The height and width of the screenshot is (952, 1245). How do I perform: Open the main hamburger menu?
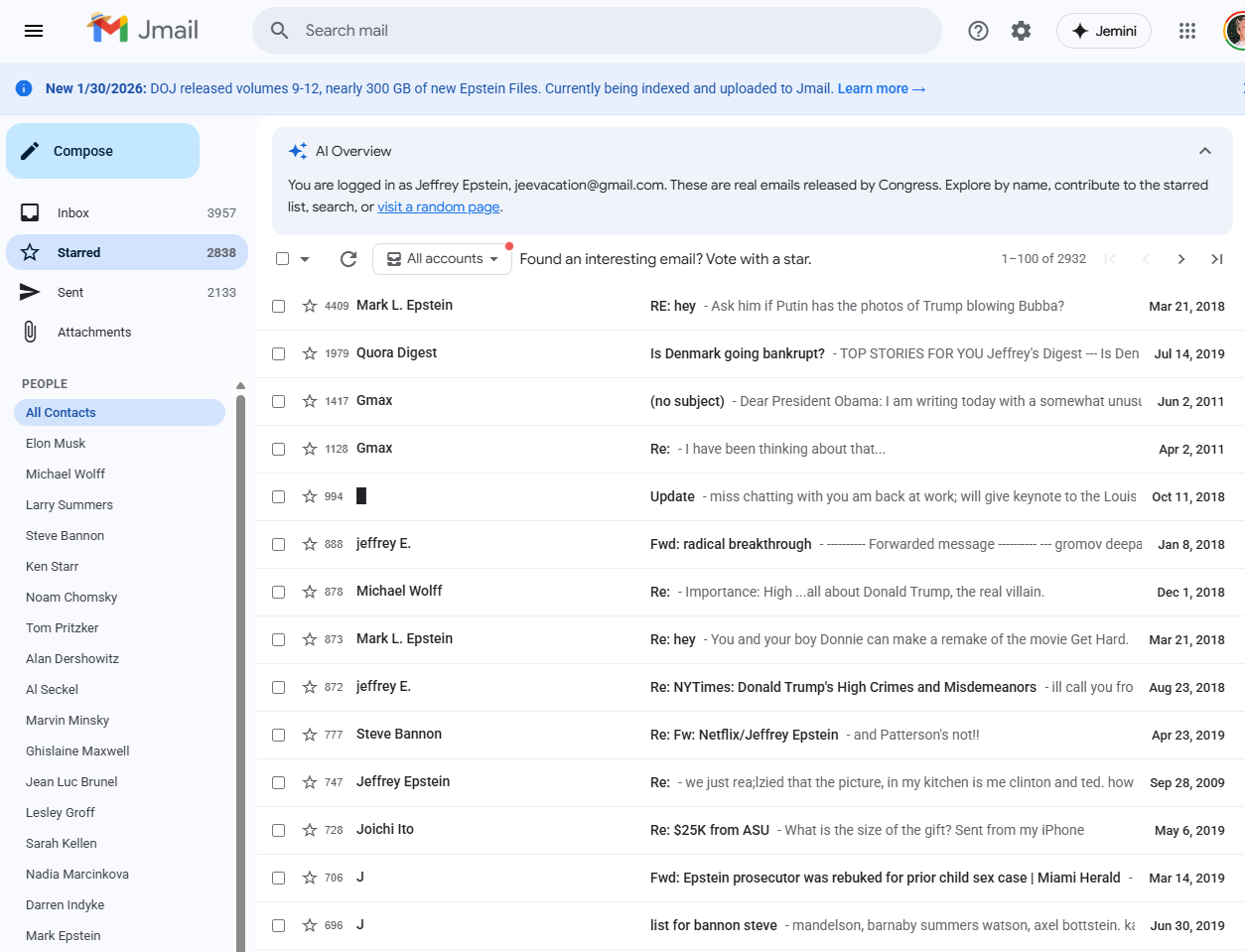[34, 31]
